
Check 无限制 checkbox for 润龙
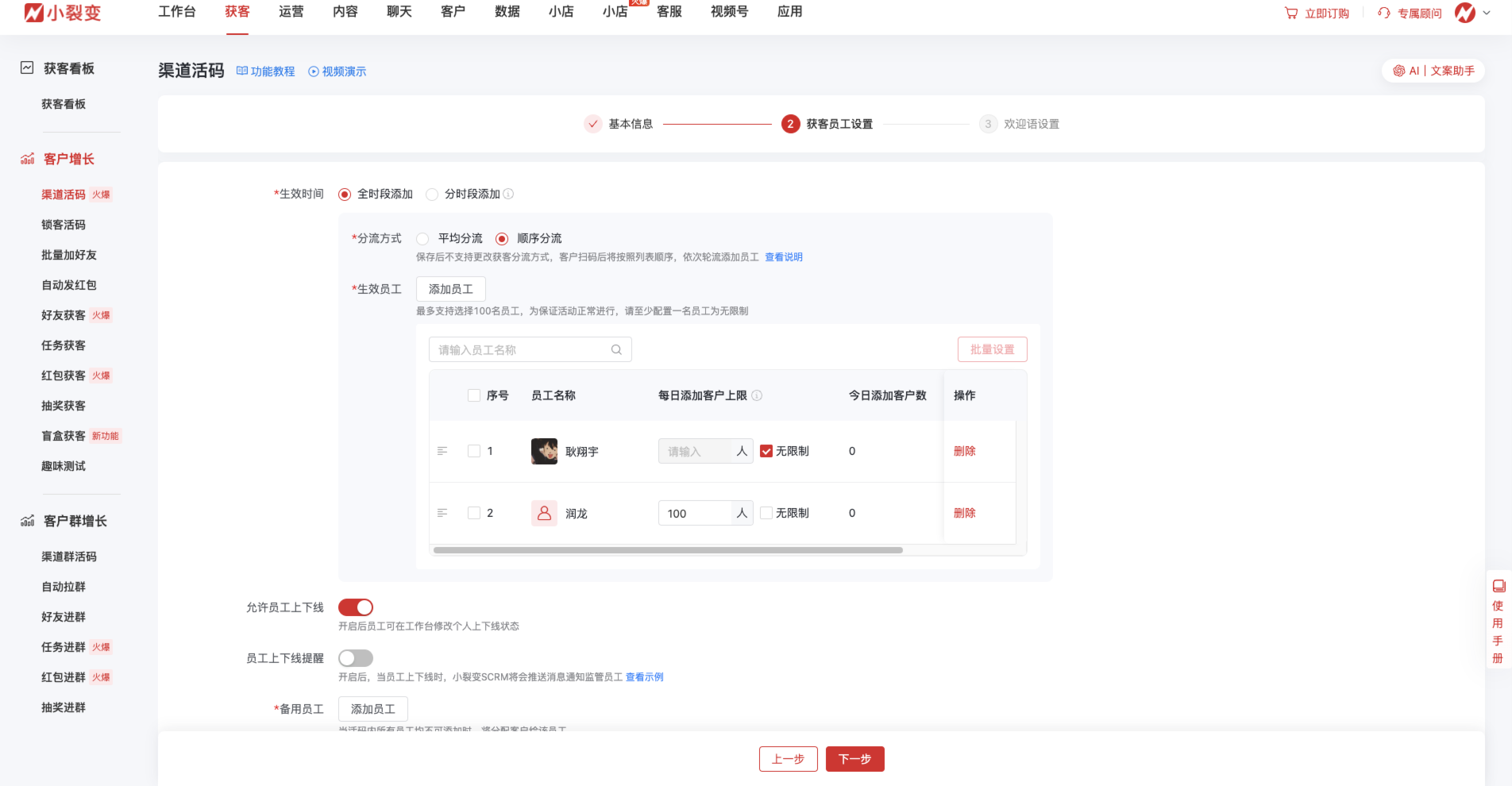click(x=766, y=513)
